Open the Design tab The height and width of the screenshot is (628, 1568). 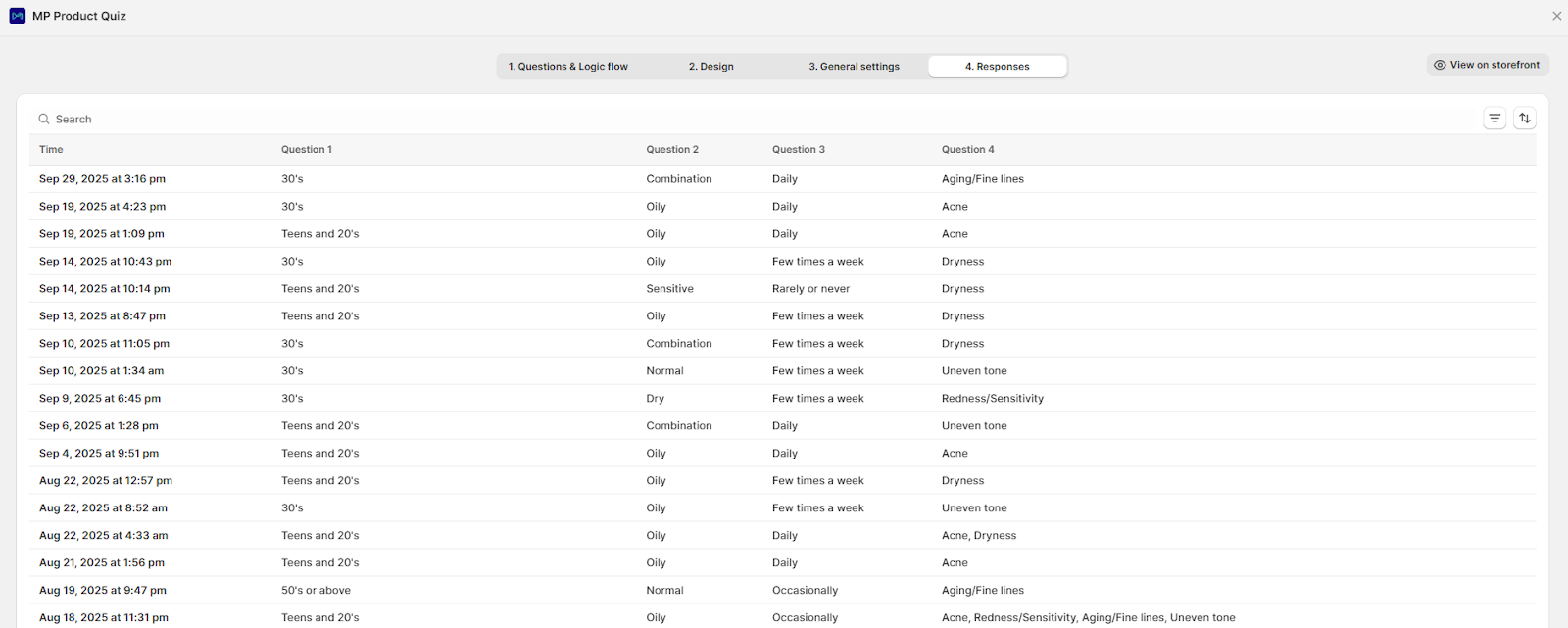[710, 67]
